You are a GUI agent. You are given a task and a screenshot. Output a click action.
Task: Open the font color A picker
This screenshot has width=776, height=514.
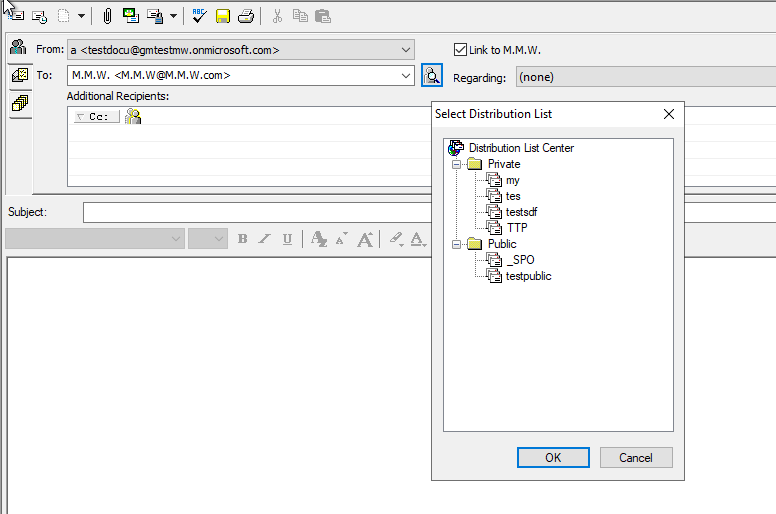pos(418,239)
